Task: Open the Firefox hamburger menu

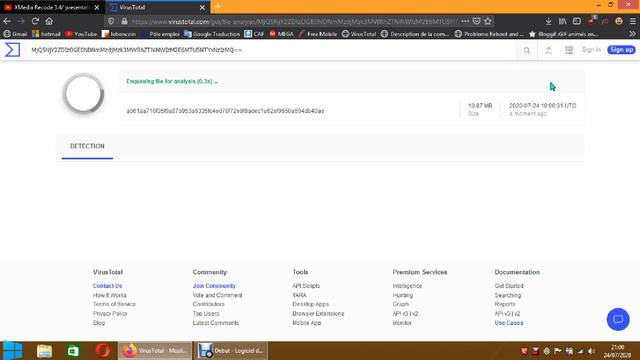Action: click(633, 21)
